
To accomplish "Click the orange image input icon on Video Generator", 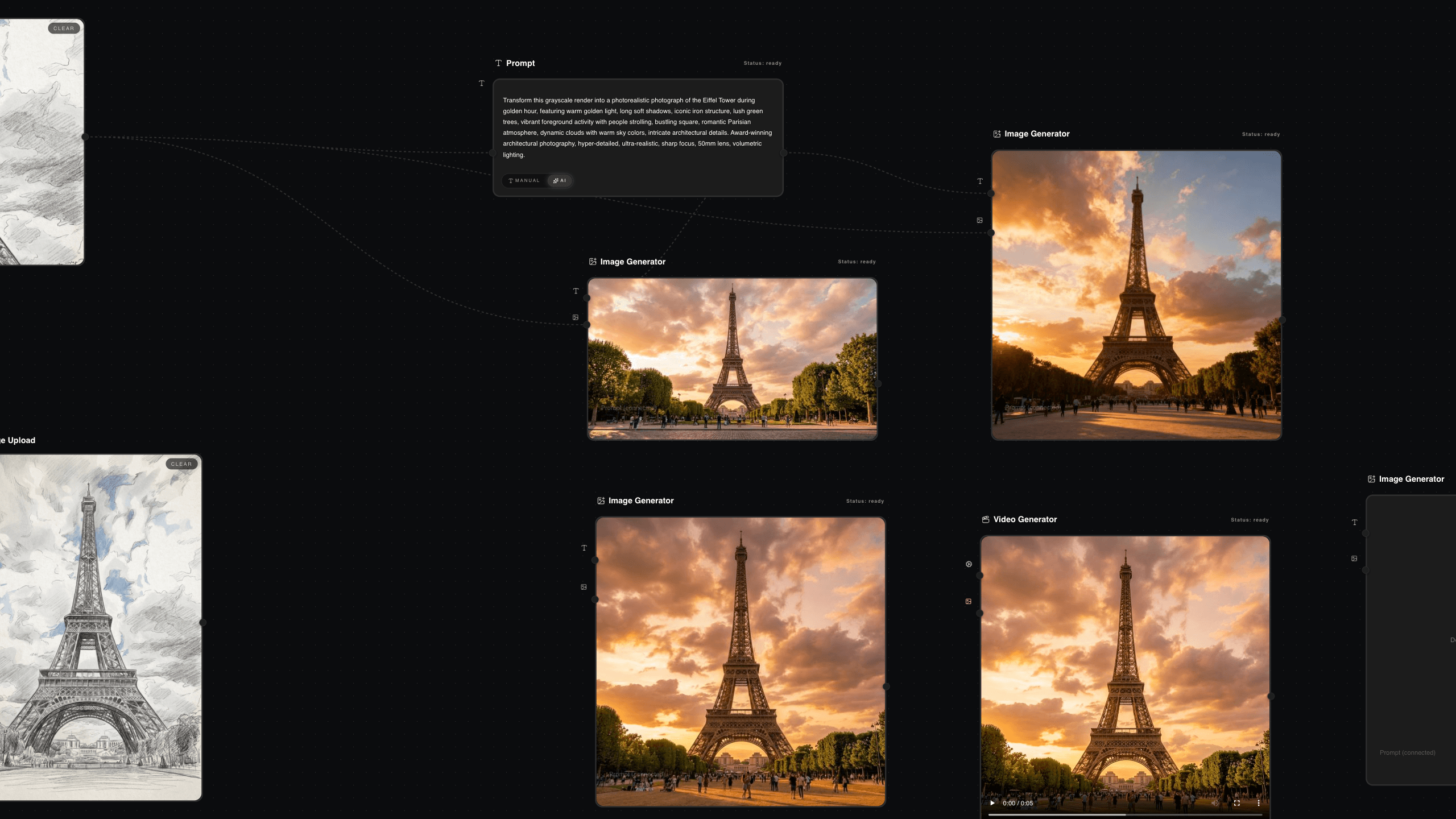I will (x=969, y=601).
